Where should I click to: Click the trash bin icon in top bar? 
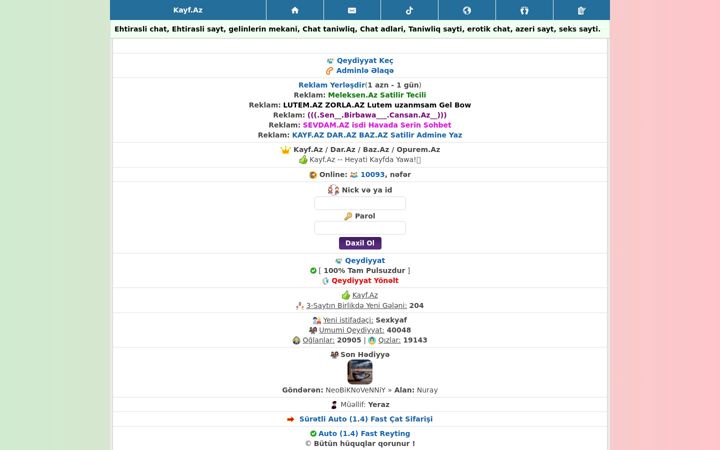(581, 10)
